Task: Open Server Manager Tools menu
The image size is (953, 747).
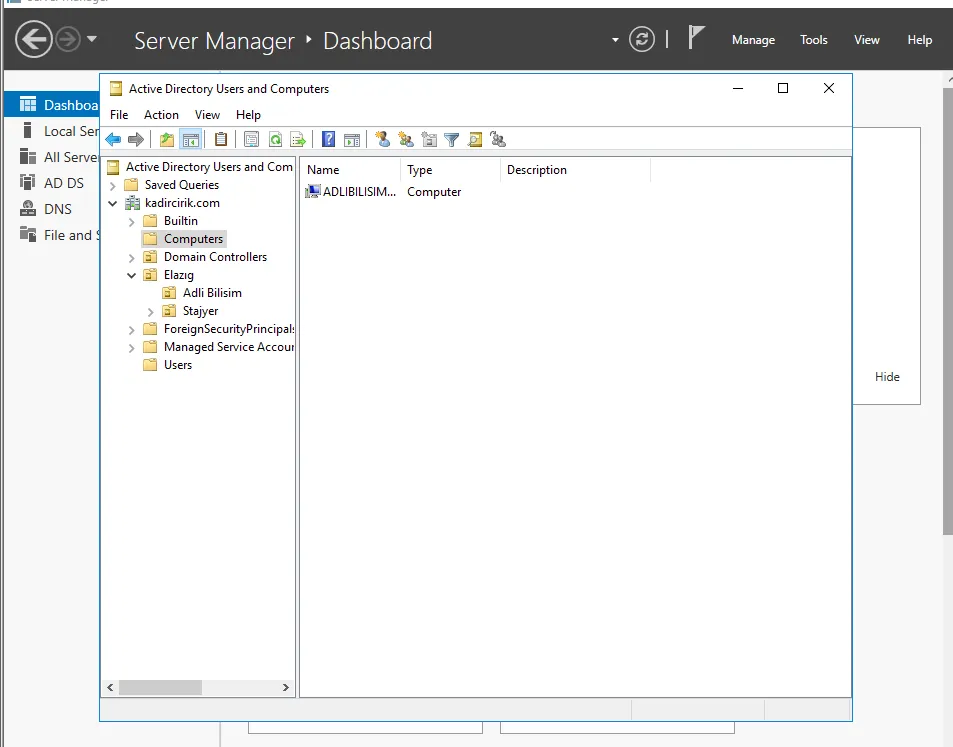Action: pos(813,40)
